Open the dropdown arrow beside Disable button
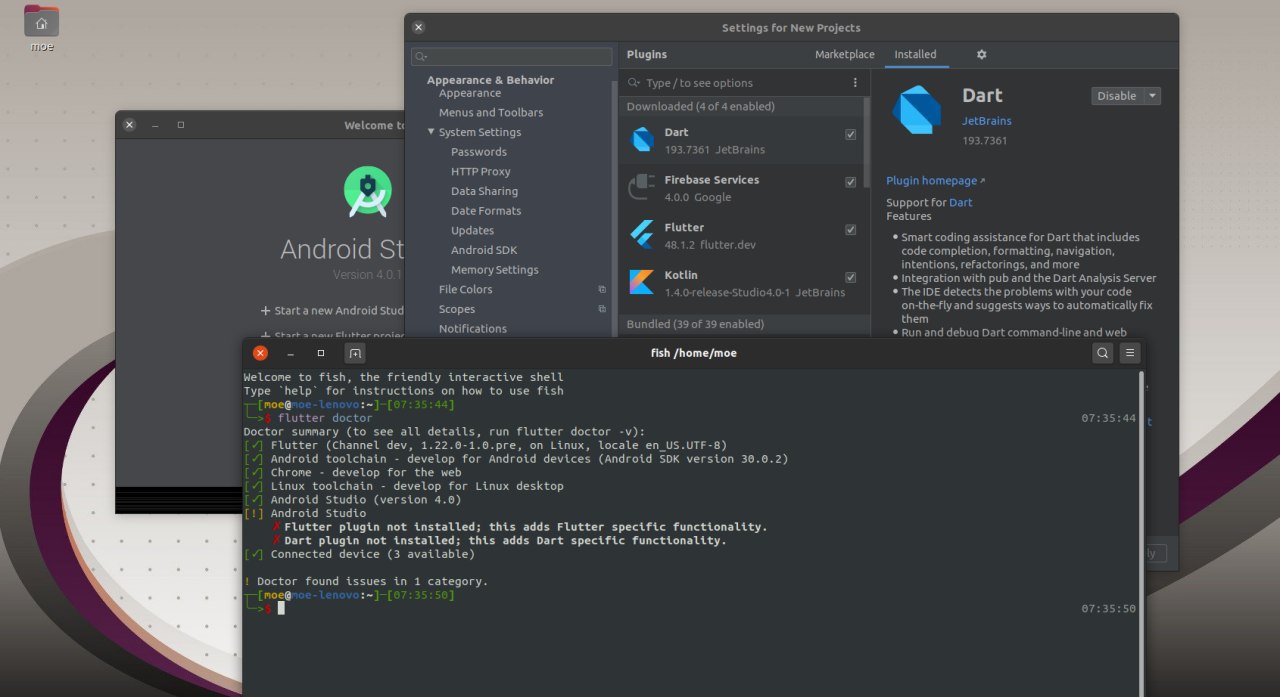 [1152, 96]
